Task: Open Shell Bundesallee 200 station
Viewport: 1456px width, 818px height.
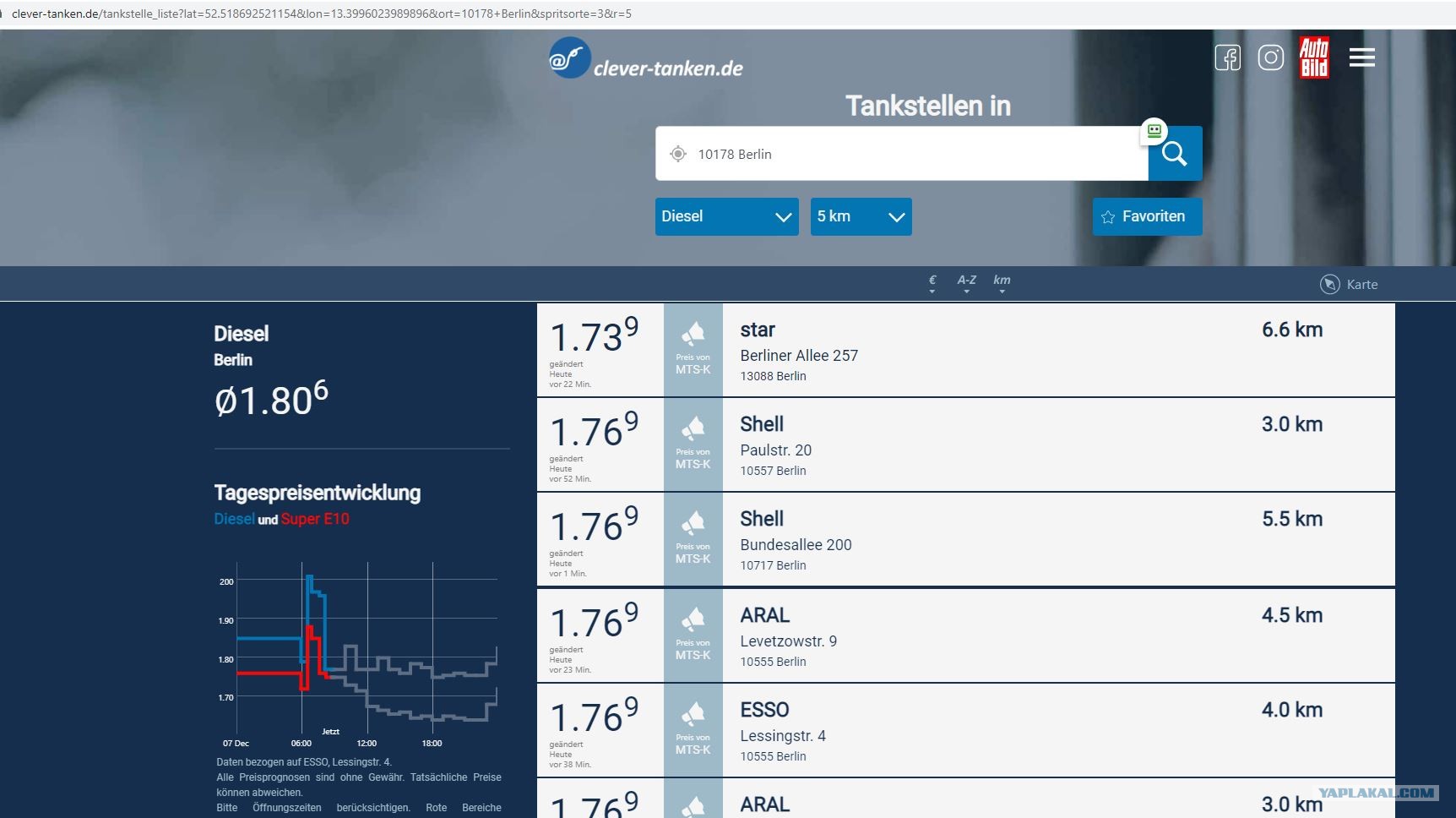Action: pos(966,539)
